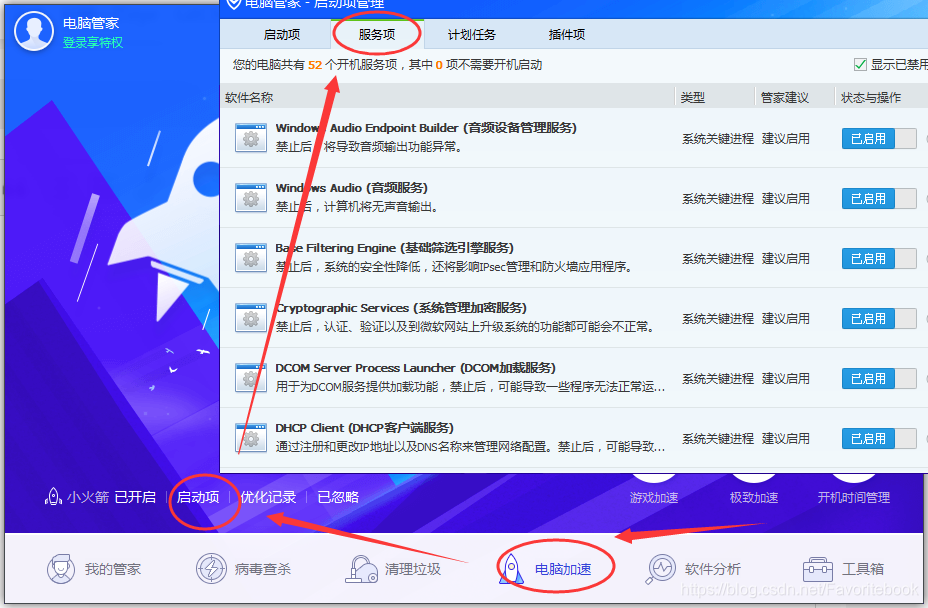Click 状态与操作 column header
928x608 pixels.
[871, 98]
